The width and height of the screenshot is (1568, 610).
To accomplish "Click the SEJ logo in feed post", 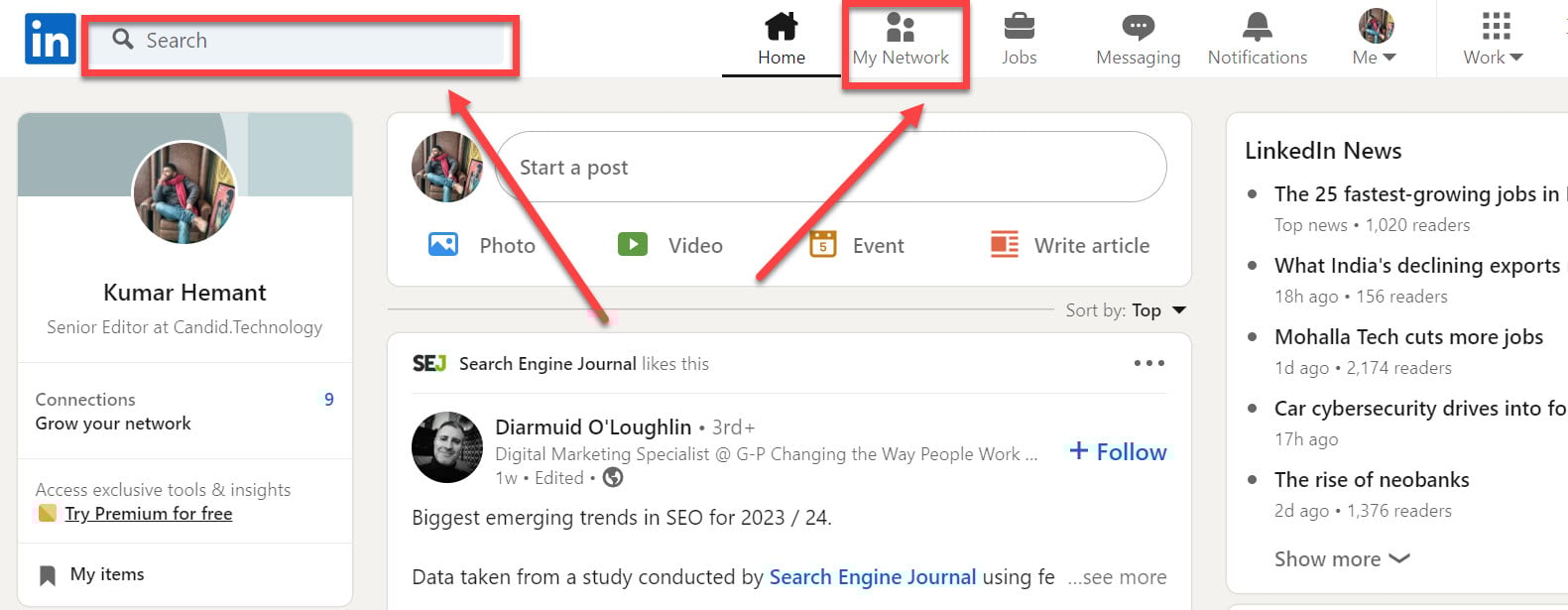I will point(429,364).
